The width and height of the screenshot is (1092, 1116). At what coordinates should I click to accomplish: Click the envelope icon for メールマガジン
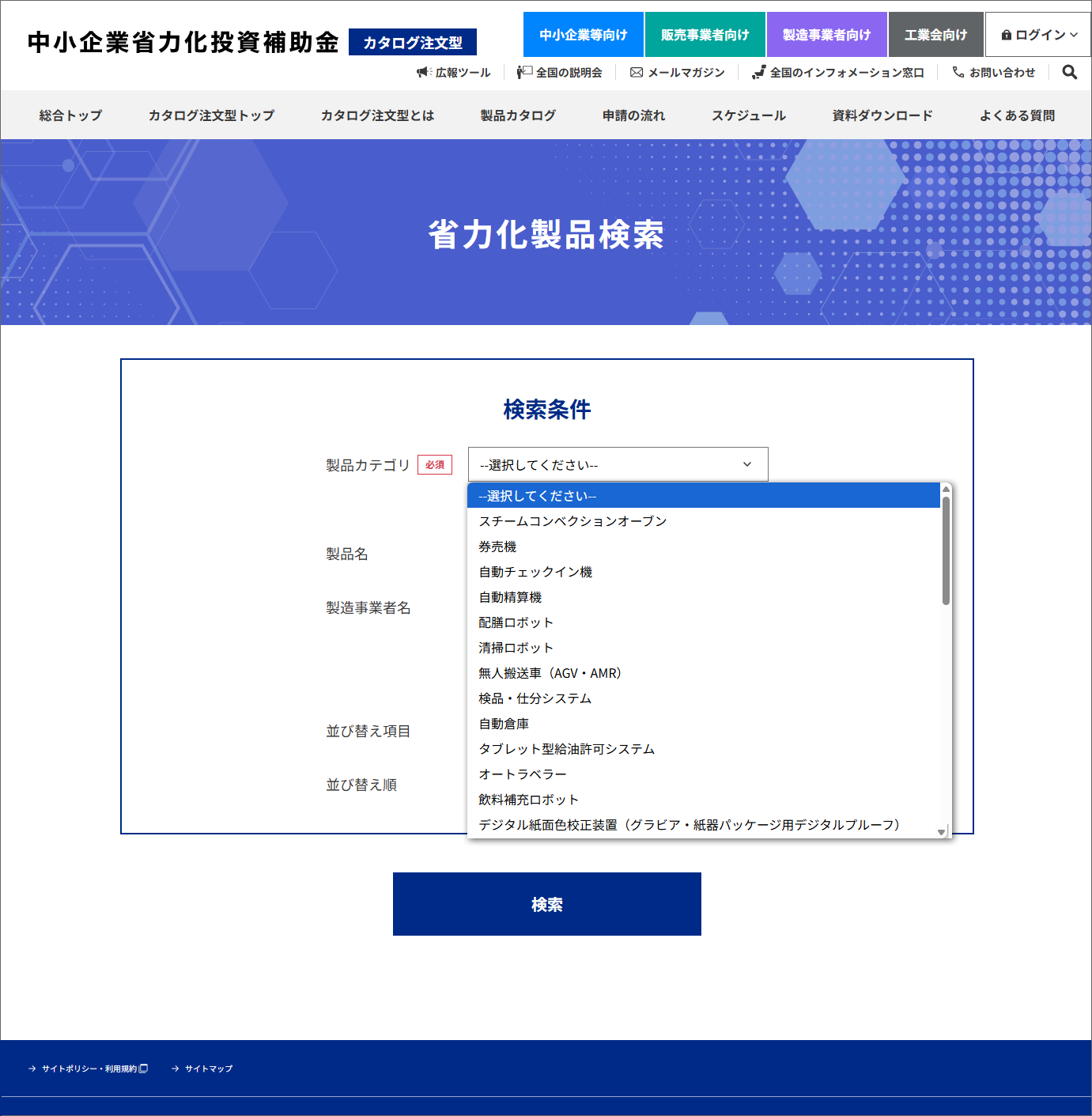point(637,72)
